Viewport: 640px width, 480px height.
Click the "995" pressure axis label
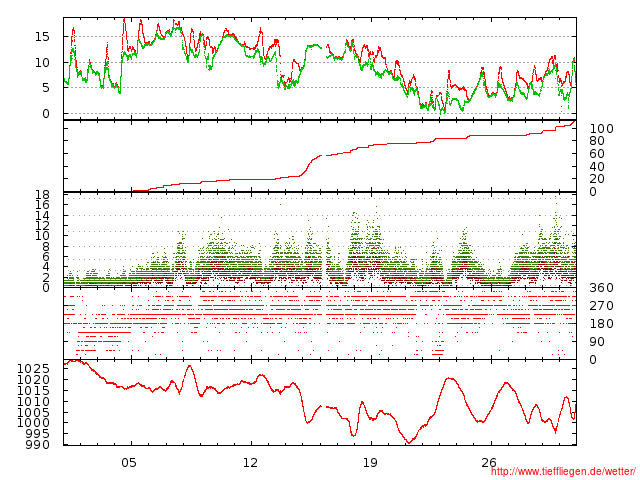click(x=38, y=434)
